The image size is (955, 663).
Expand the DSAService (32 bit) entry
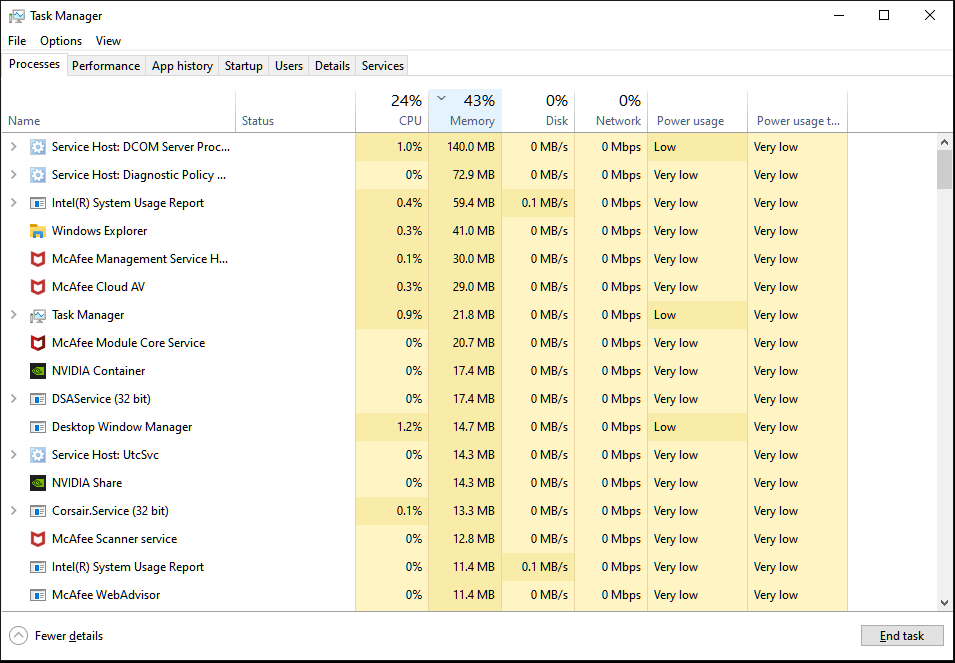tap(13, 399)
